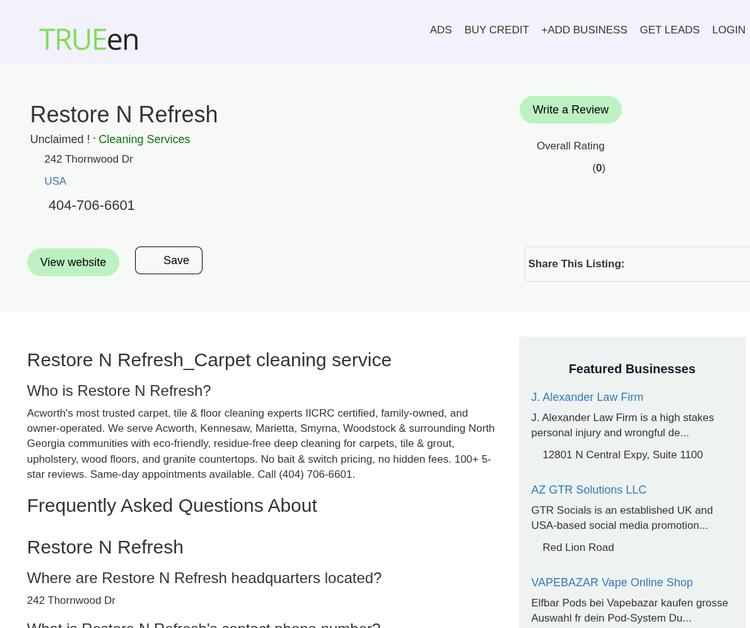The width and height of the screenshot is (750, 628).
Task: Open the Cleaning Services category link
Action: (144, 139)
